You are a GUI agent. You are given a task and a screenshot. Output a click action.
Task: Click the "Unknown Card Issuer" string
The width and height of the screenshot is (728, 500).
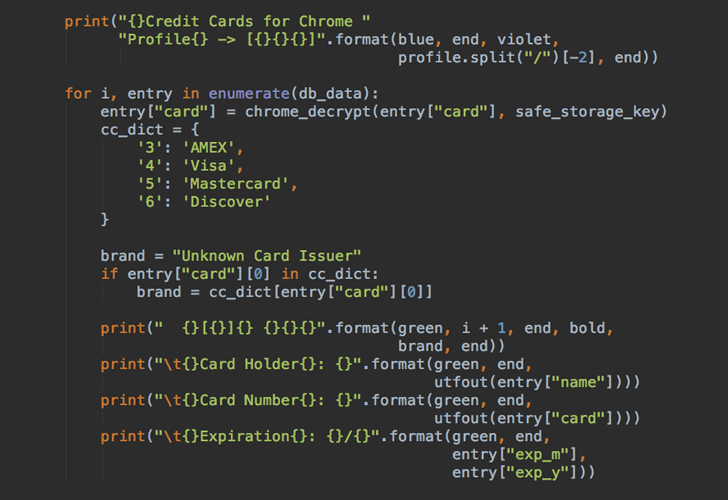tap(266, 256)
